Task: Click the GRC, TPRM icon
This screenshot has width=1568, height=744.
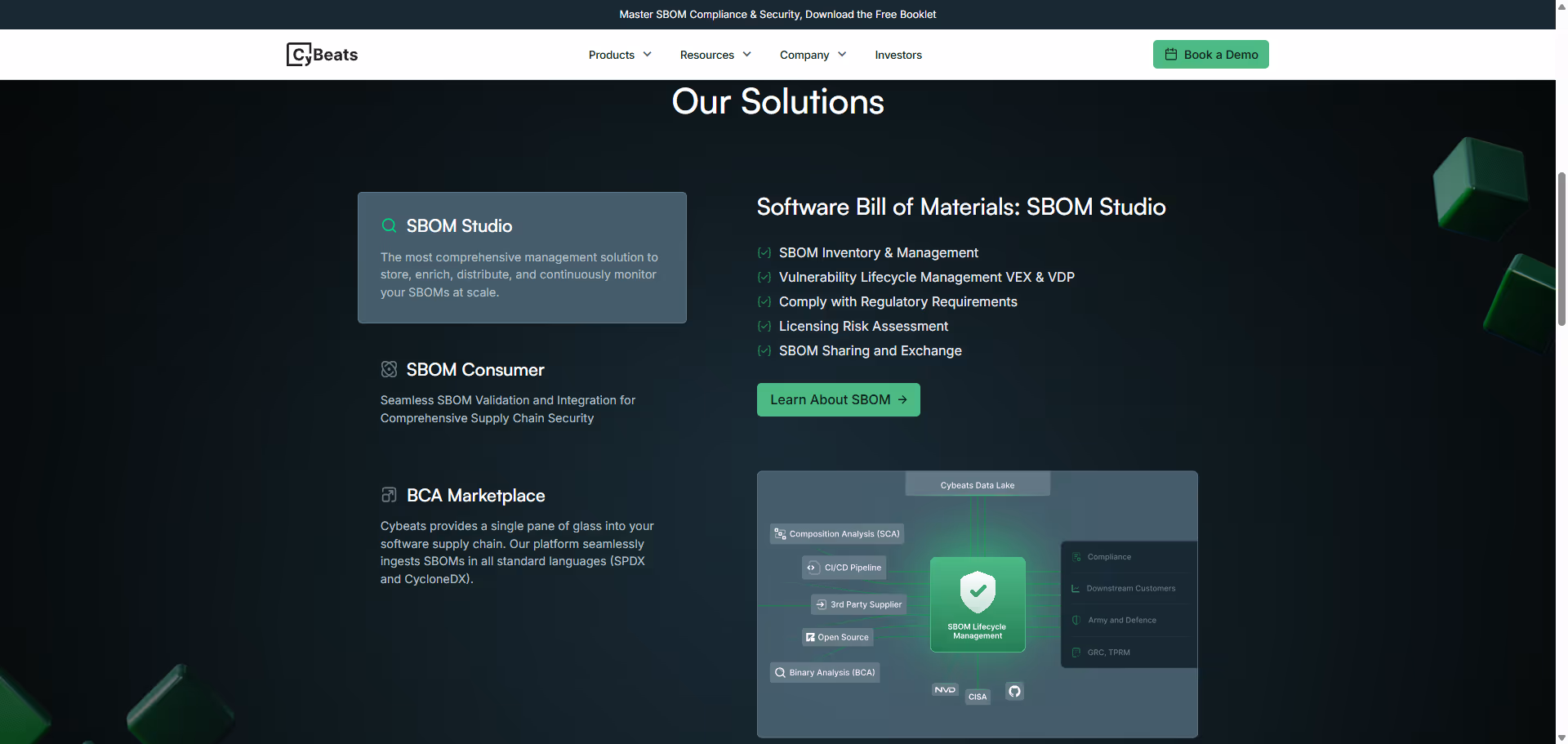Action: pos(1076,653)
